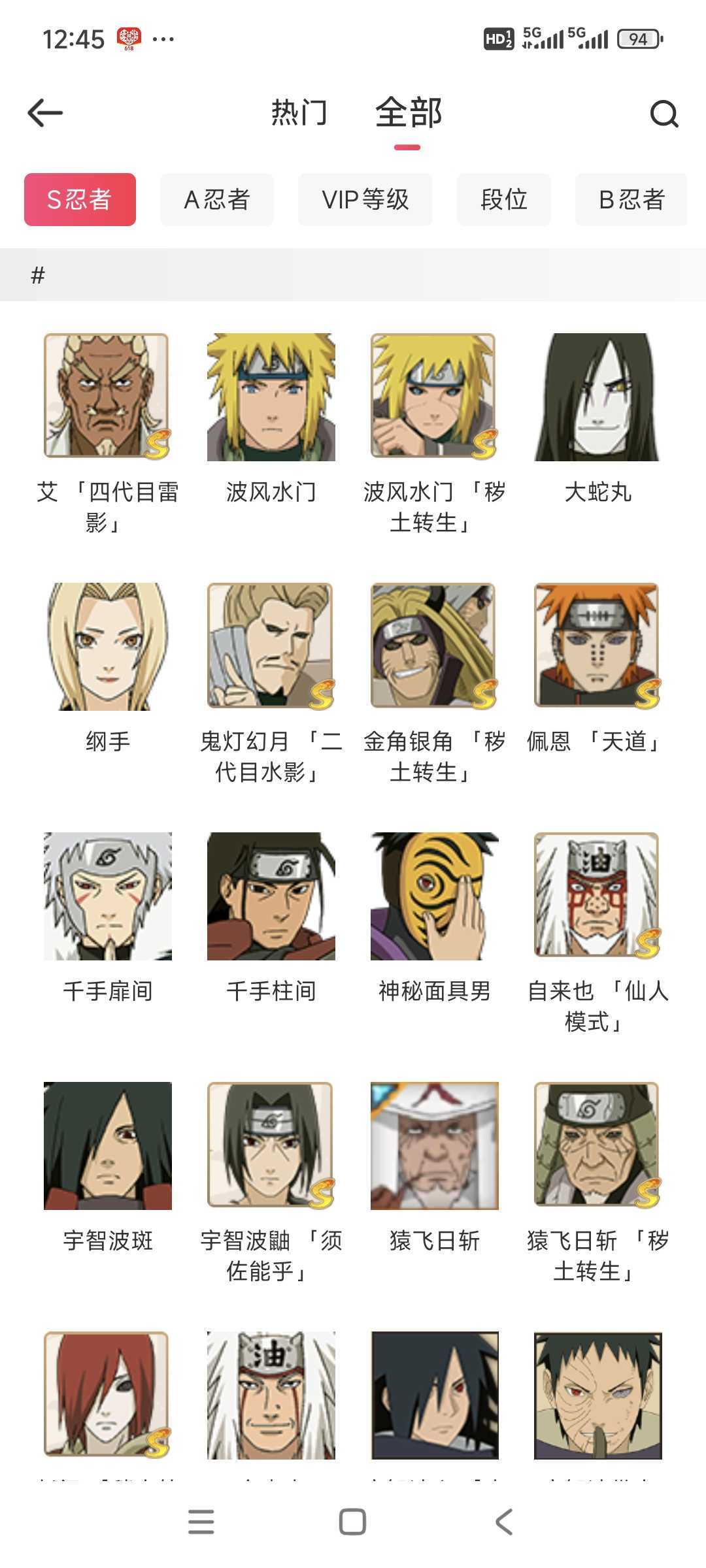
Task: Pick the 宇智波斑 portrait
Action: (x=107, y=1146)
